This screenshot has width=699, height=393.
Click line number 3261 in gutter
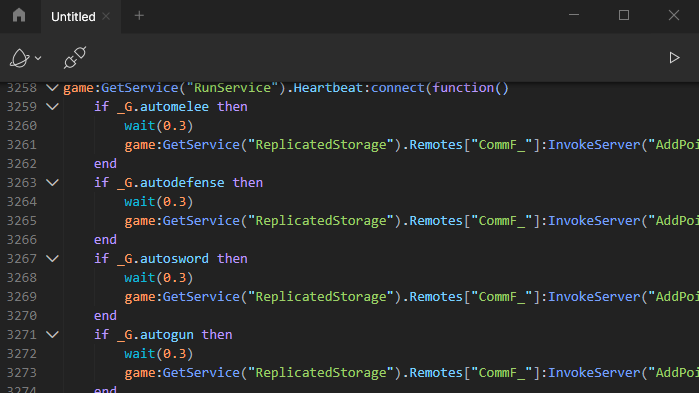pos(22,145)
